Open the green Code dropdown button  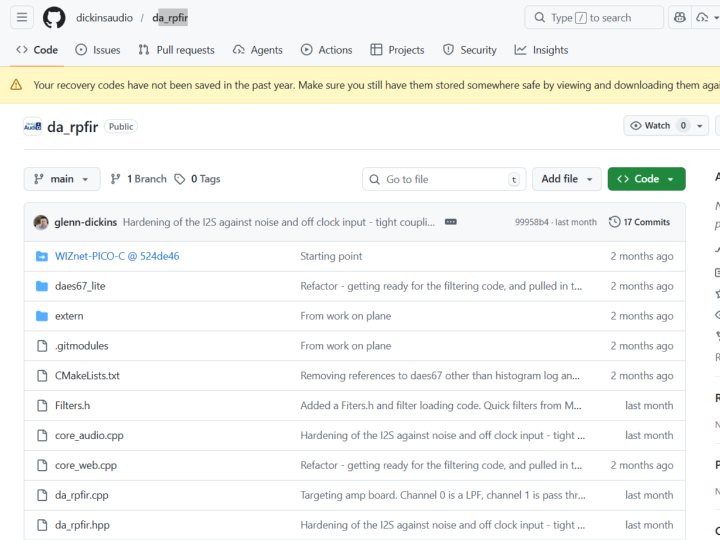(x=646, y=179)
